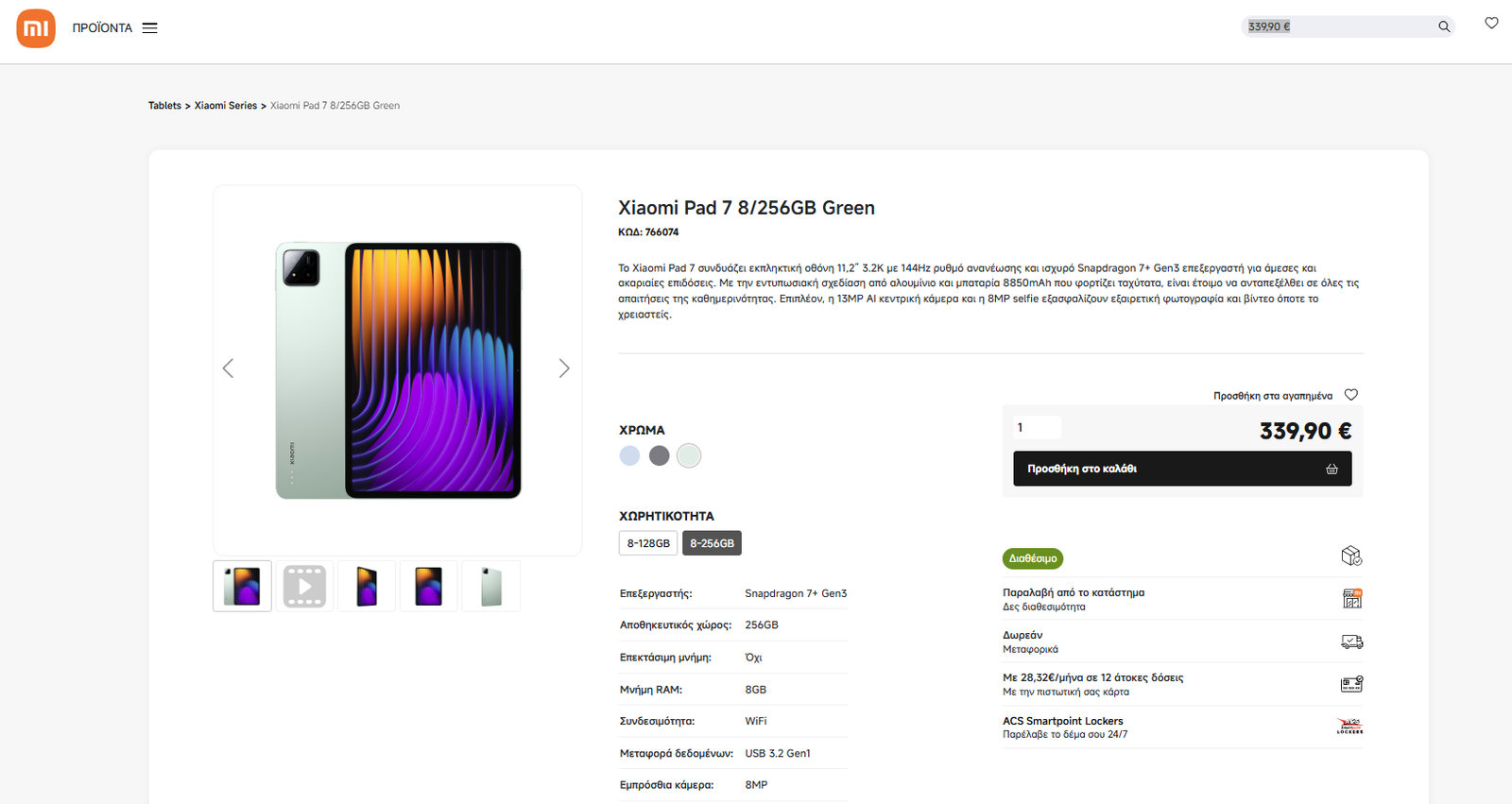This screenshot has width=1512, height=804.
Task: Click the ACS Lockers logo icon
Action: [1350, 727]
